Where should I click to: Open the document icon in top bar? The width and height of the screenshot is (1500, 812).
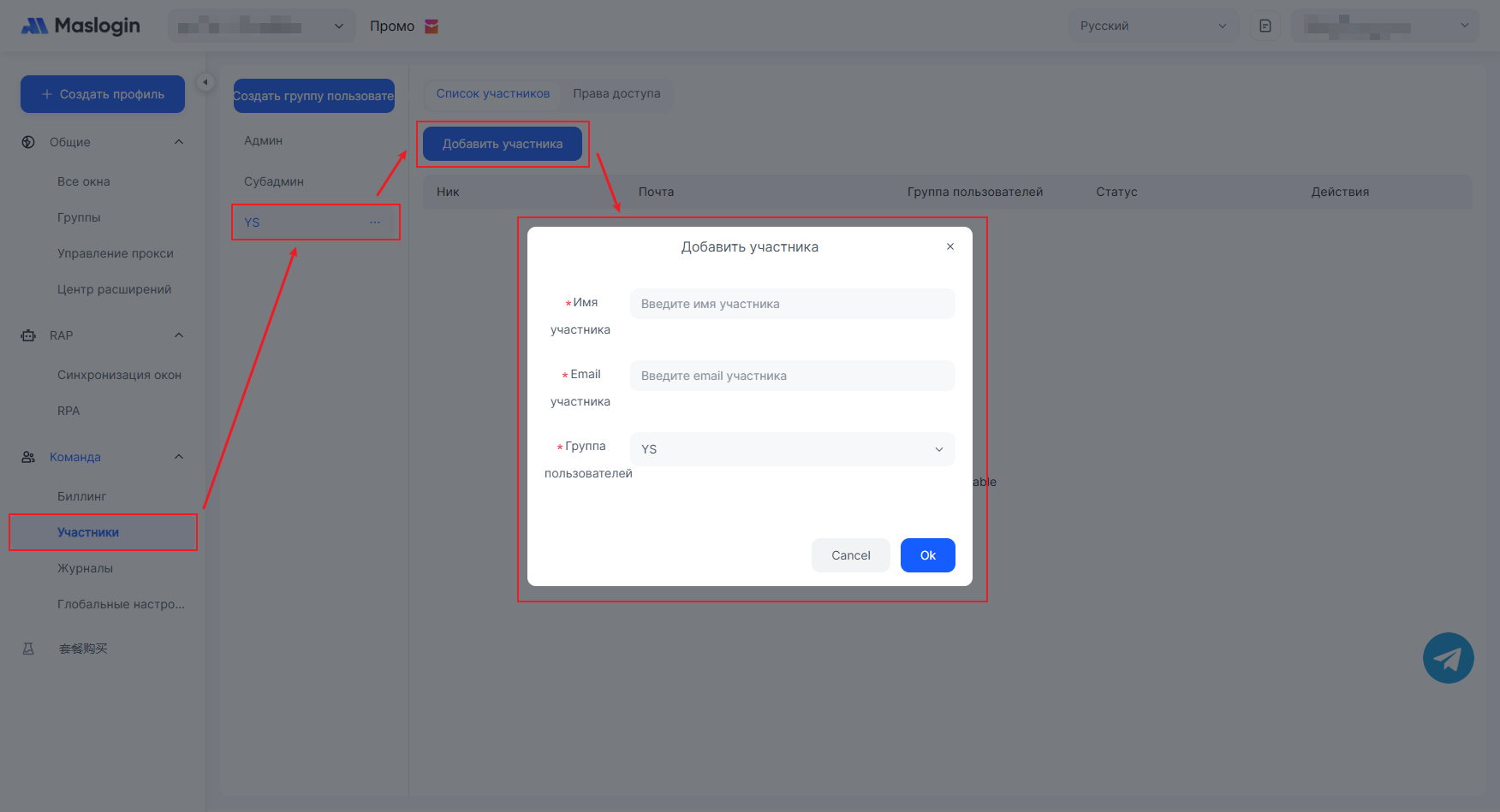click(x=1265, y=26)
